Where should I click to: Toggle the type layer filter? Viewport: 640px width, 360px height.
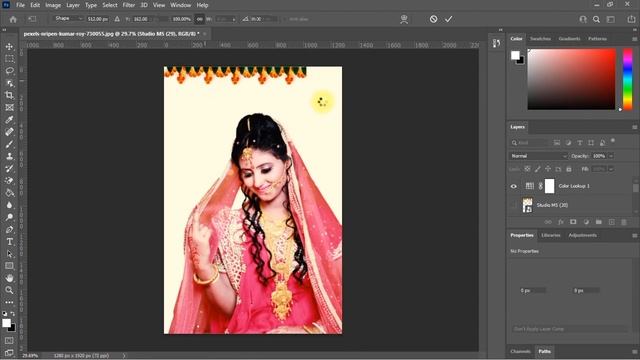(x=580, y=142)
